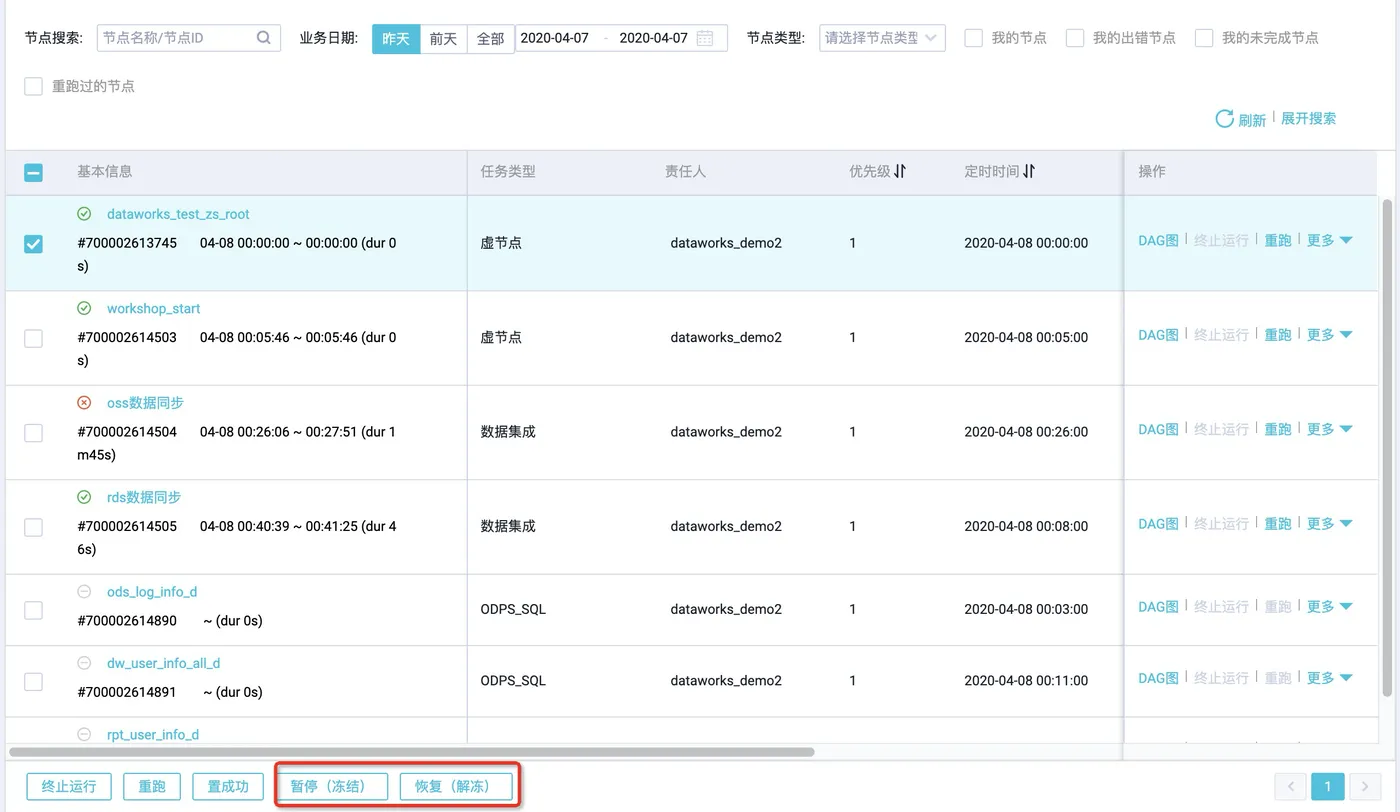Check the ods_log_info_d row checkbox

(x=33, y=609)
